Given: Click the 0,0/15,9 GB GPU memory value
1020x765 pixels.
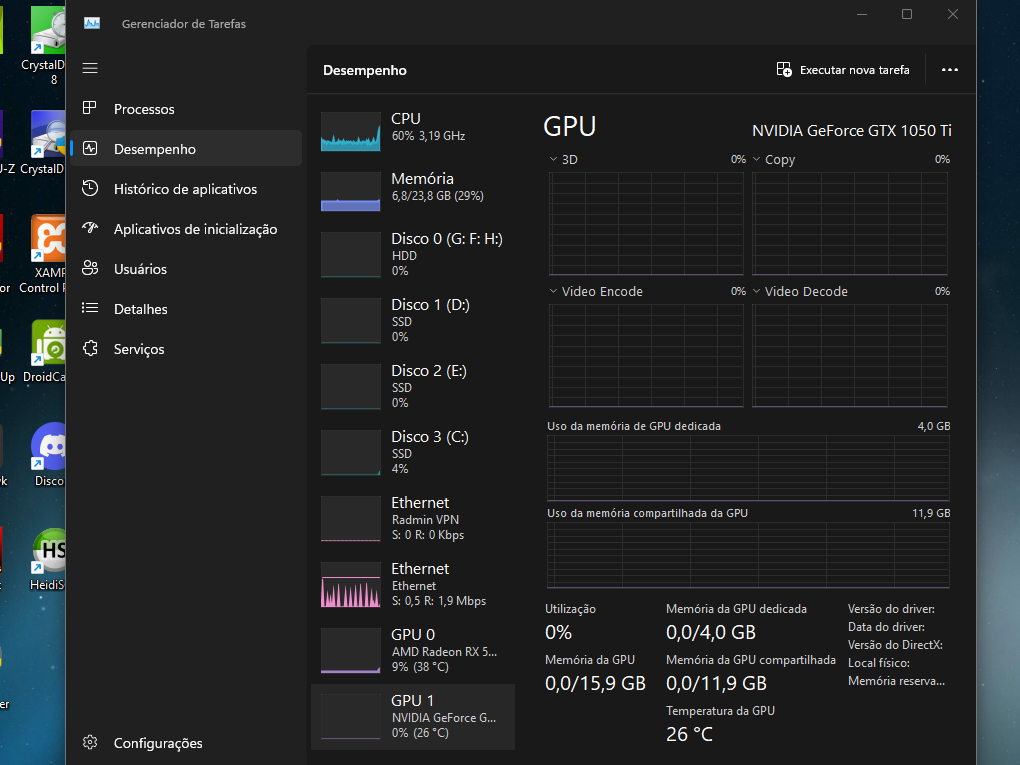Looking at the screenshot, I should [595, 683].
